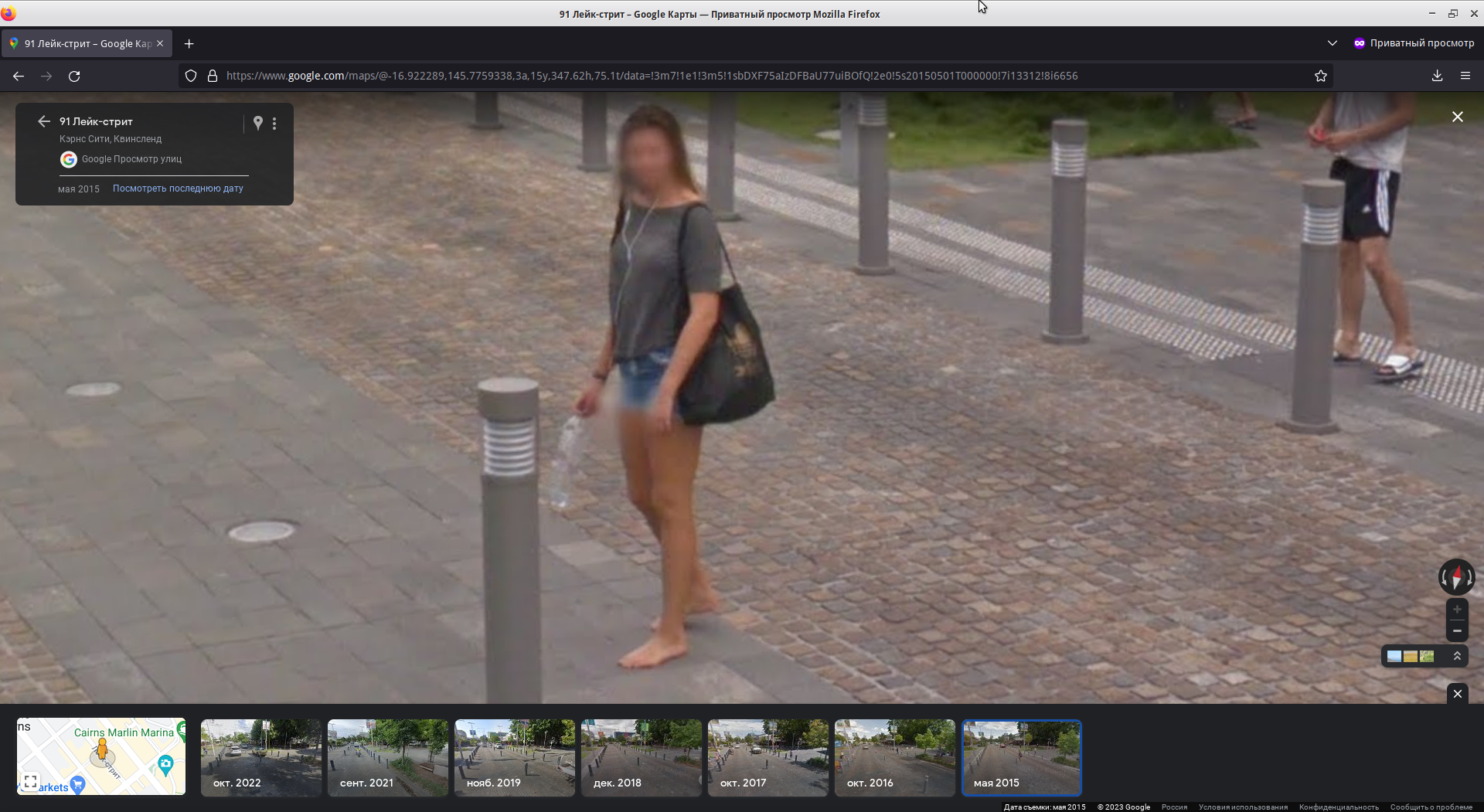Select the 91 Лейк-стрит – Google Карты tab
Image resolution: width=1484 pixels, height=812 pixels.
click(87, 43)
